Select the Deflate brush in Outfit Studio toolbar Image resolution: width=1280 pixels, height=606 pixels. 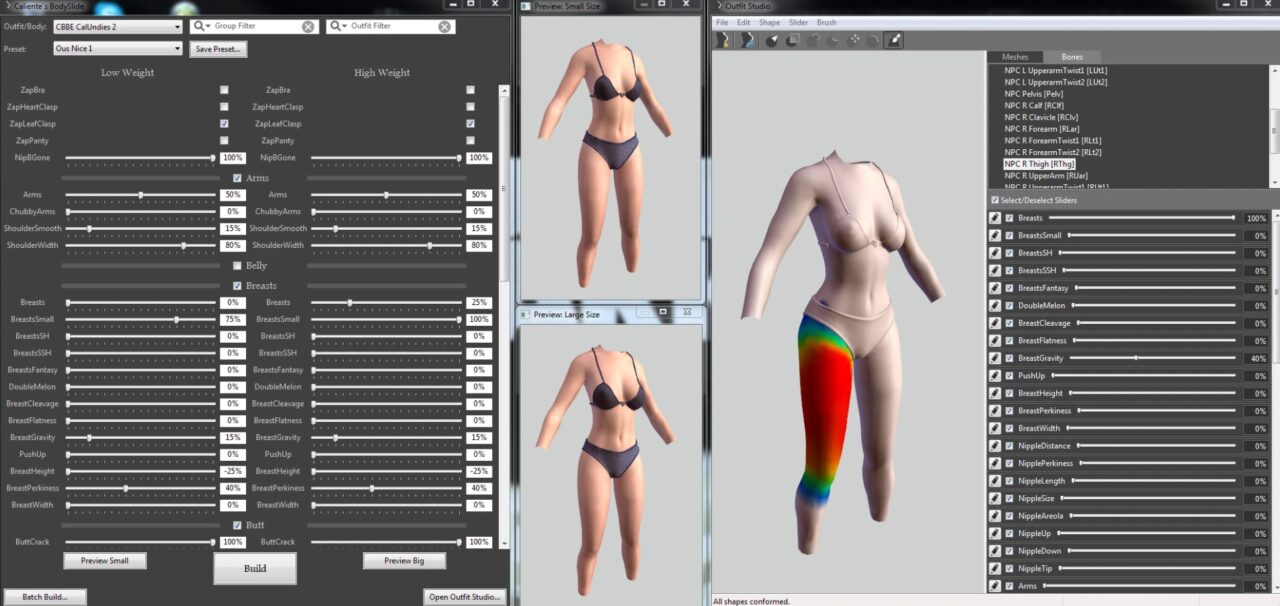click(833, 40)
